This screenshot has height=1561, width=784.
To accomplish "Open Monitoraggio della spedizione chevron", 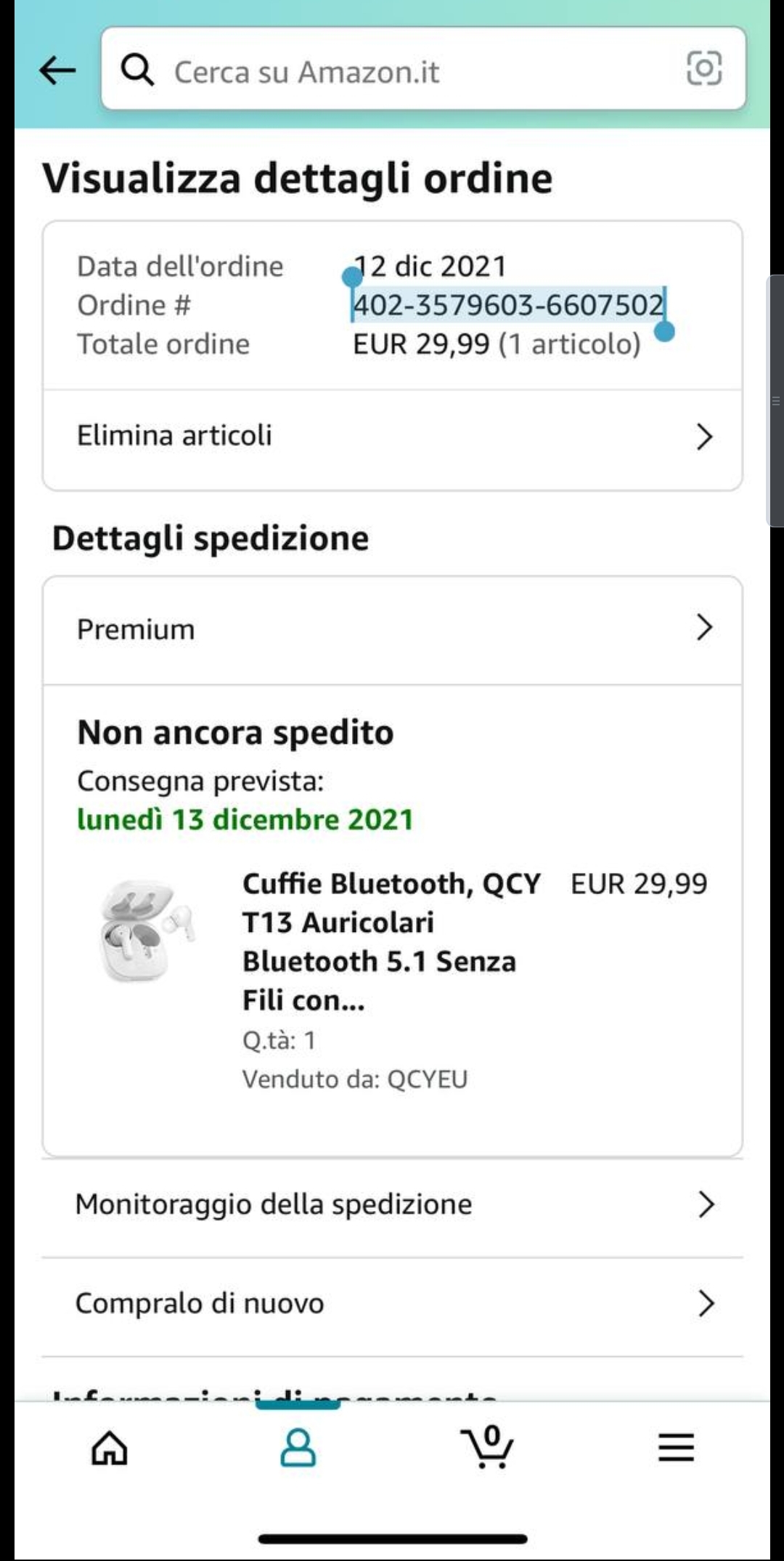I will tap(706, 1204).
